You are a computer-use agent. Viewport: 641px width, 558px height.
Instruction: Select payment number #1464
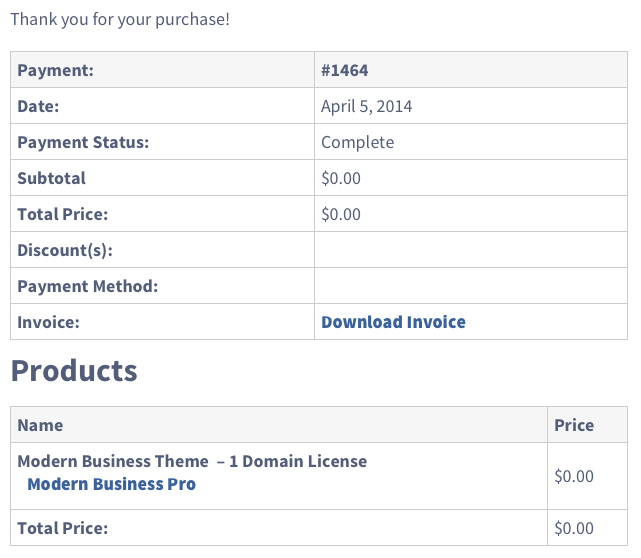pyautogui.click(x=345, y=70)
